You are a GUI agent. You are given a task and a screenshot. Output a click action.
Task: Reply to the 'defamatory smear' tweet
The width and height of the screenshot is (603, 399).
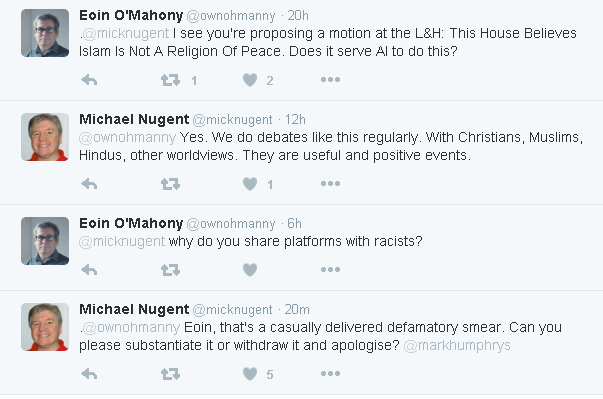pos(89,374)
